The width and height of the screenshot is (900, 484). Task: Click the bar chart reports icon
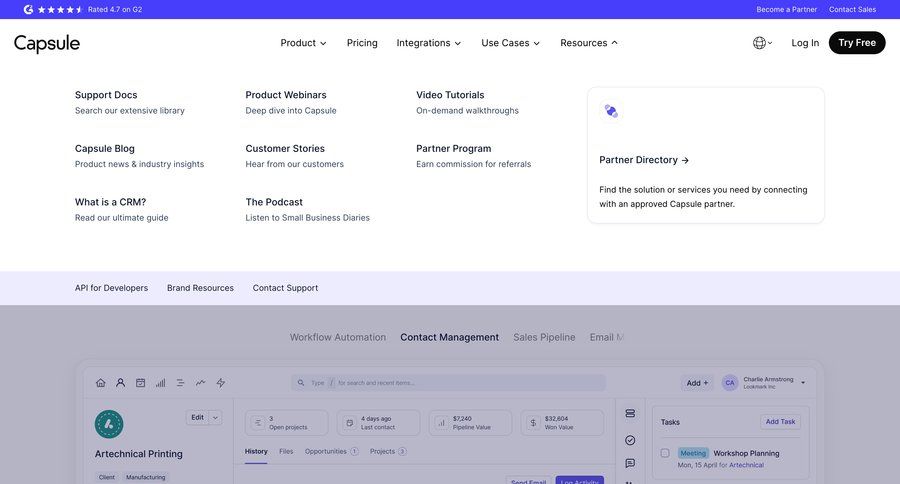point(160,383)
